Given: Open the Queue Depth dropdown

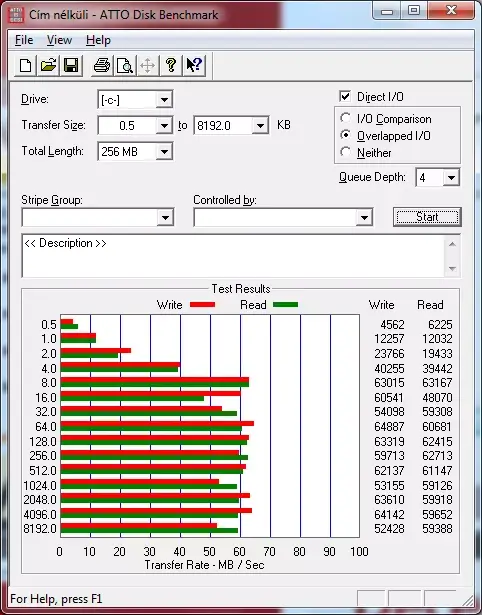Looking at the screenshot, I should (x=451, y=178).
